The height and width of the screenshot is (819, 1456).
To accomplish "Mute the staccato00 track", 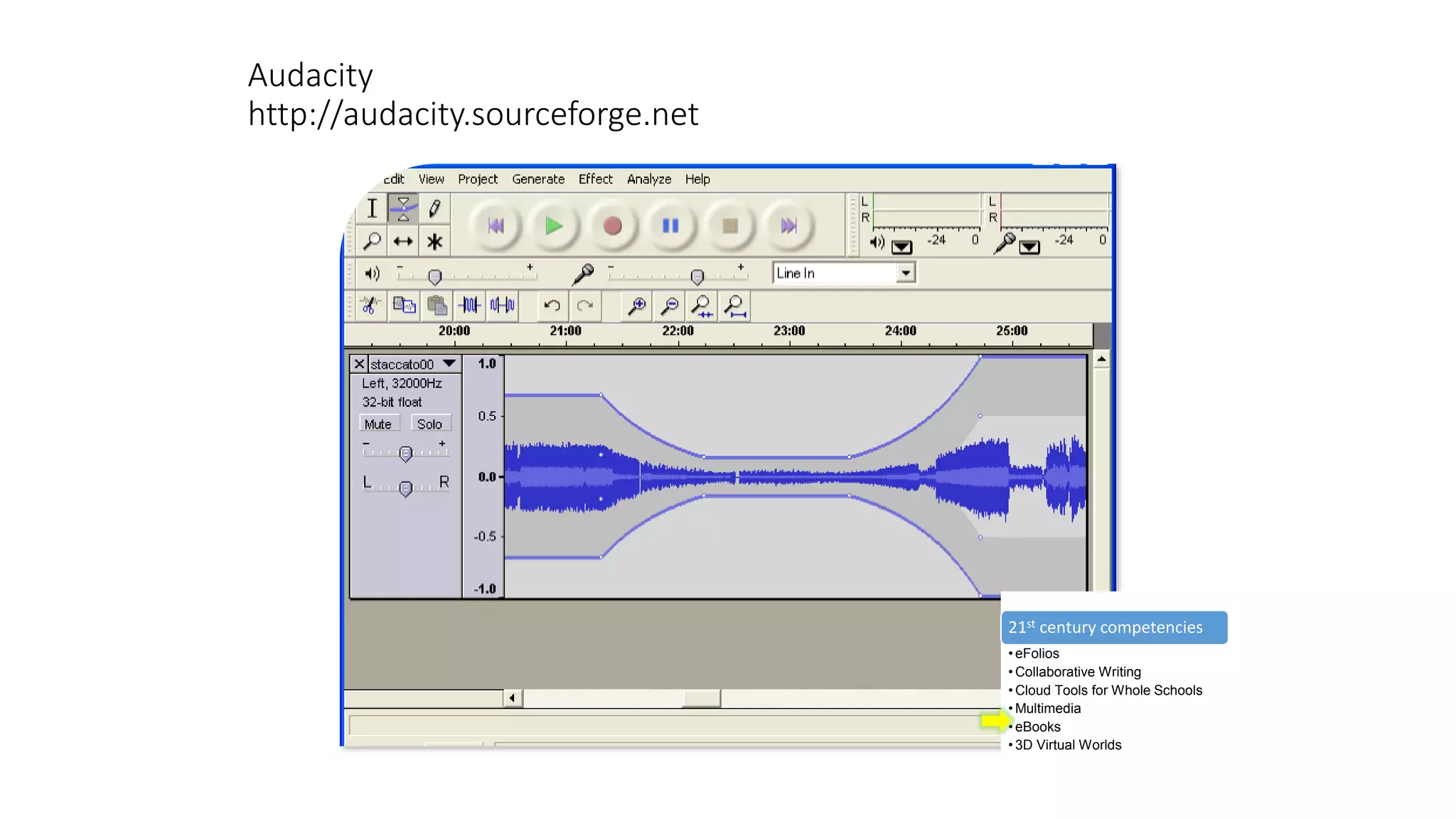I will (x=378, y=424).
